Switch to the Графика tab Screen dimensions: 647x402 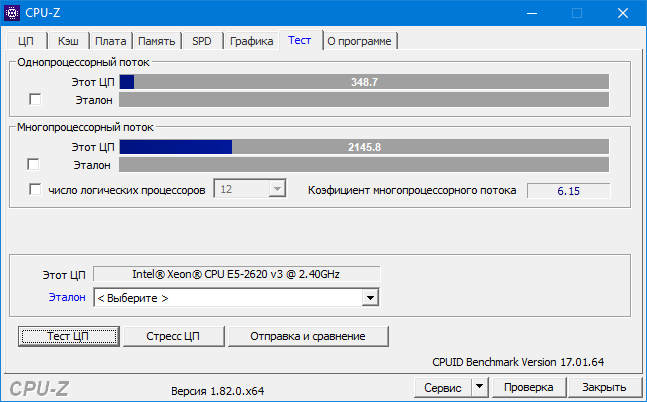(x=252, y=41)
